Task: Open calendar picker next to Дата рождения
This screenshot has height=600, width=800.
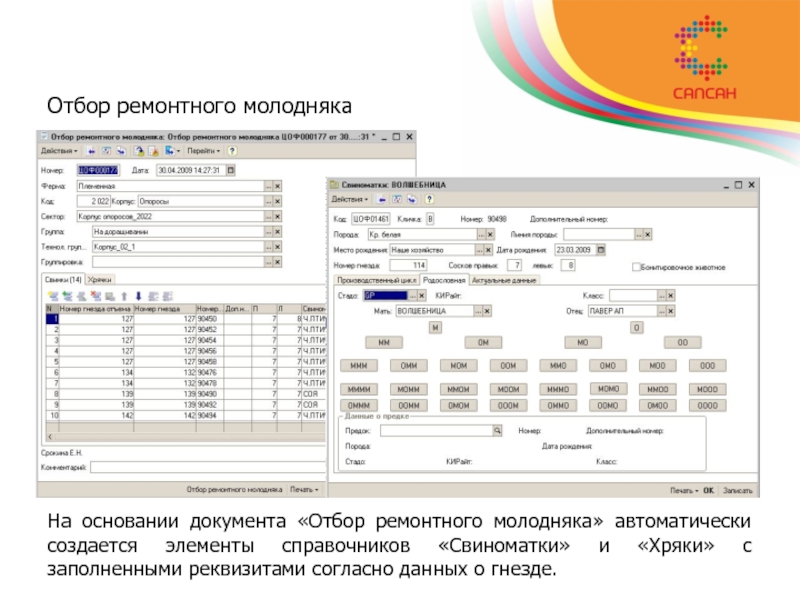Action: [601, 250]
